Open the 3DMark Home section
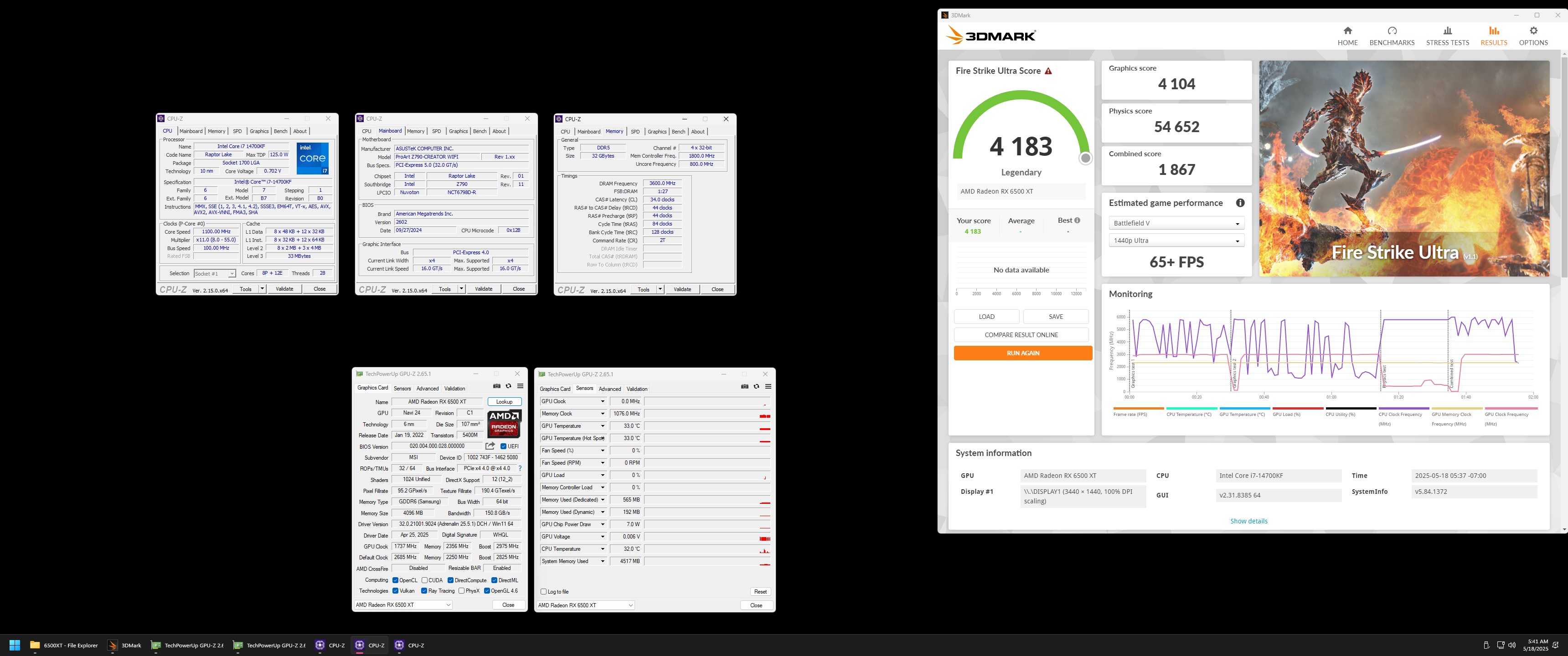The width and height of the screenshot is (1568, 656). click(1347, 36)
